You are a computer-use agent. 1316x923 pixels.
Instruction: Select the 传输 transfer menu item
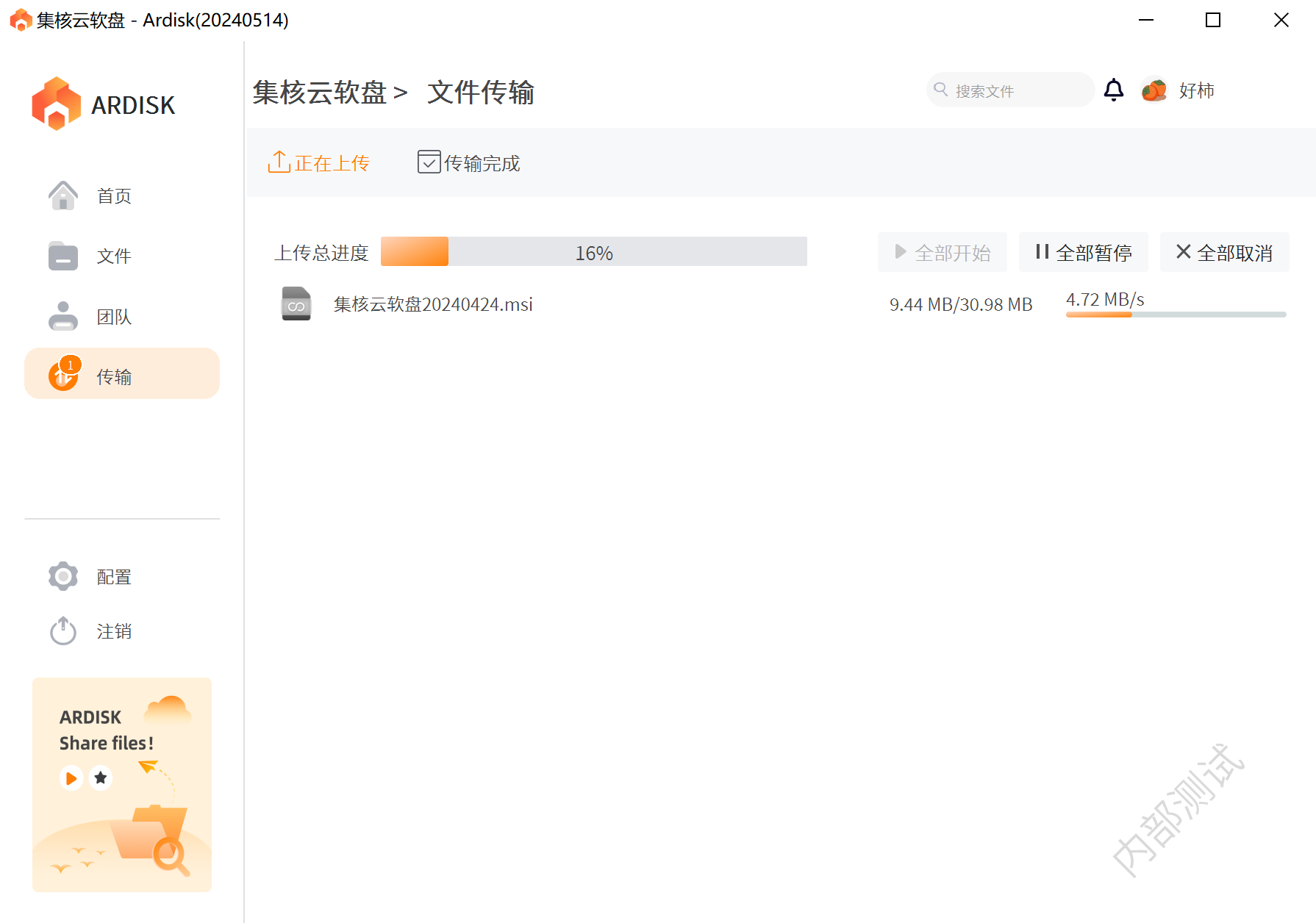[122, 373]
